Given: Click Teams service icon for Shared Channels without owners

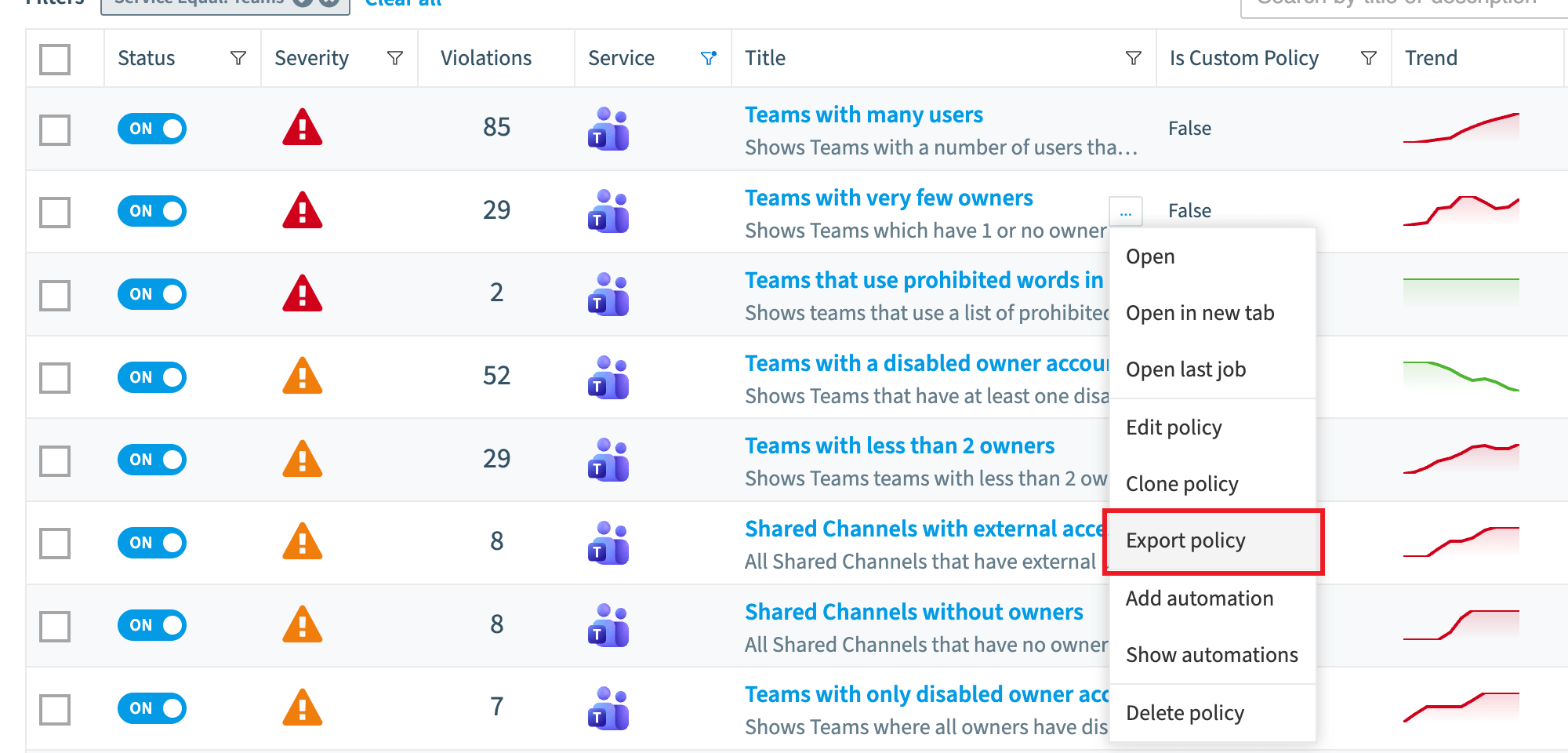Looking at the screenshot, I should click(x=608, y=625).
